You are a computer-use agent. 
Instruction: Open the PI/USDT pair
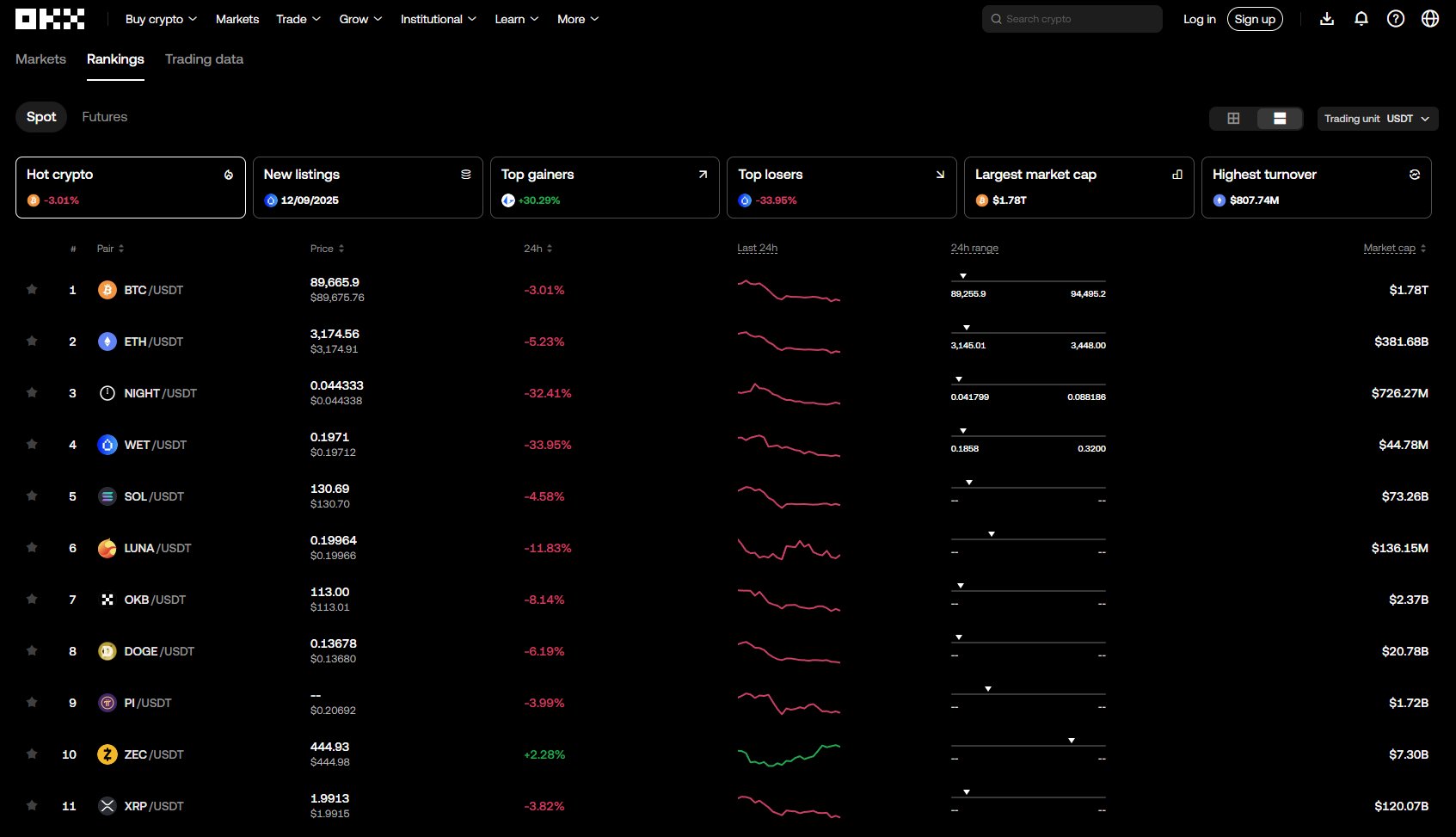click(x=148, y=703)
